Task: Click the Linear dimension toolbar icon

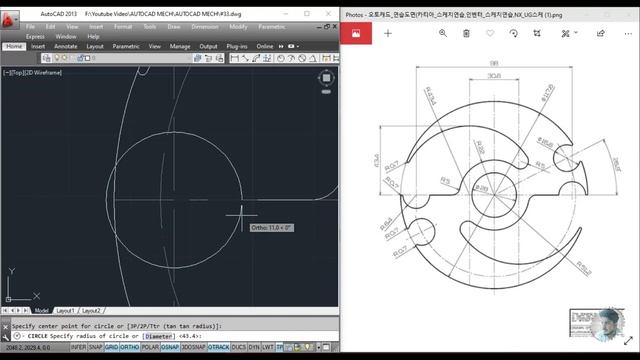Action: click(x=235, y=58)
